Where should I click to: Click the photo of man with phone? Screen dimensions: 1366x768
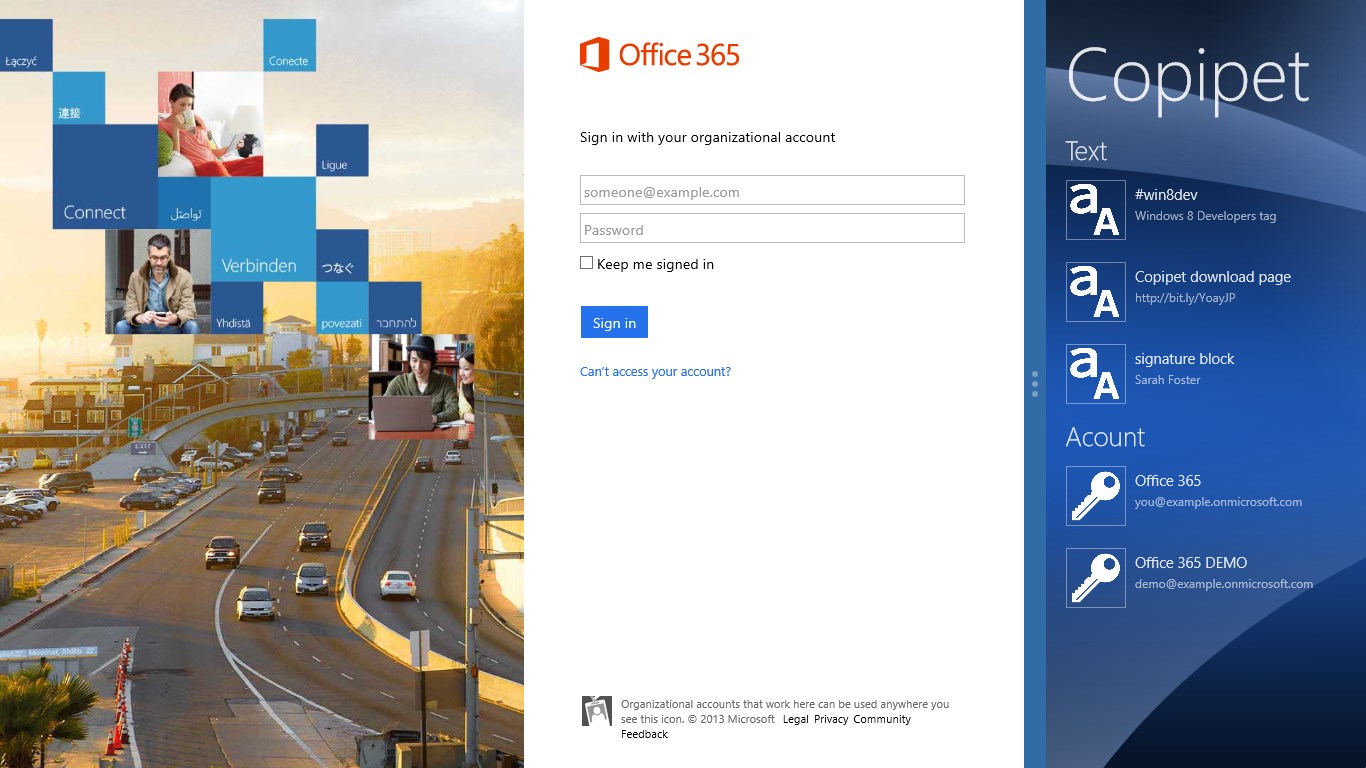[x=158, y=282]
